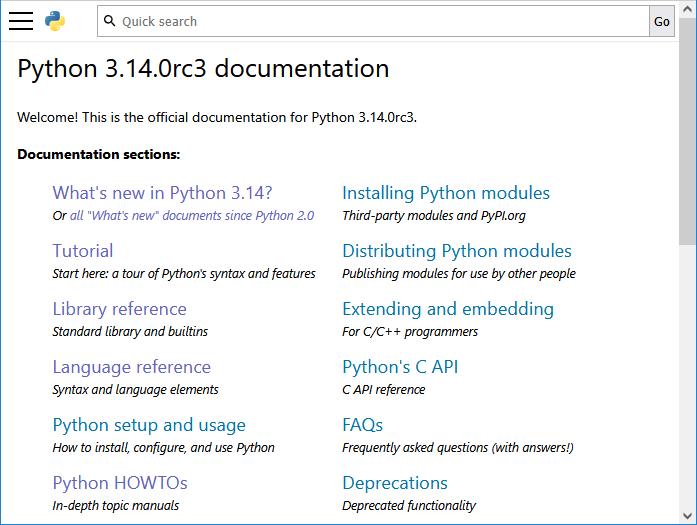
Task: Click the scrollbar up arrow
Action: pyautogui.click(x=687, y=9)
